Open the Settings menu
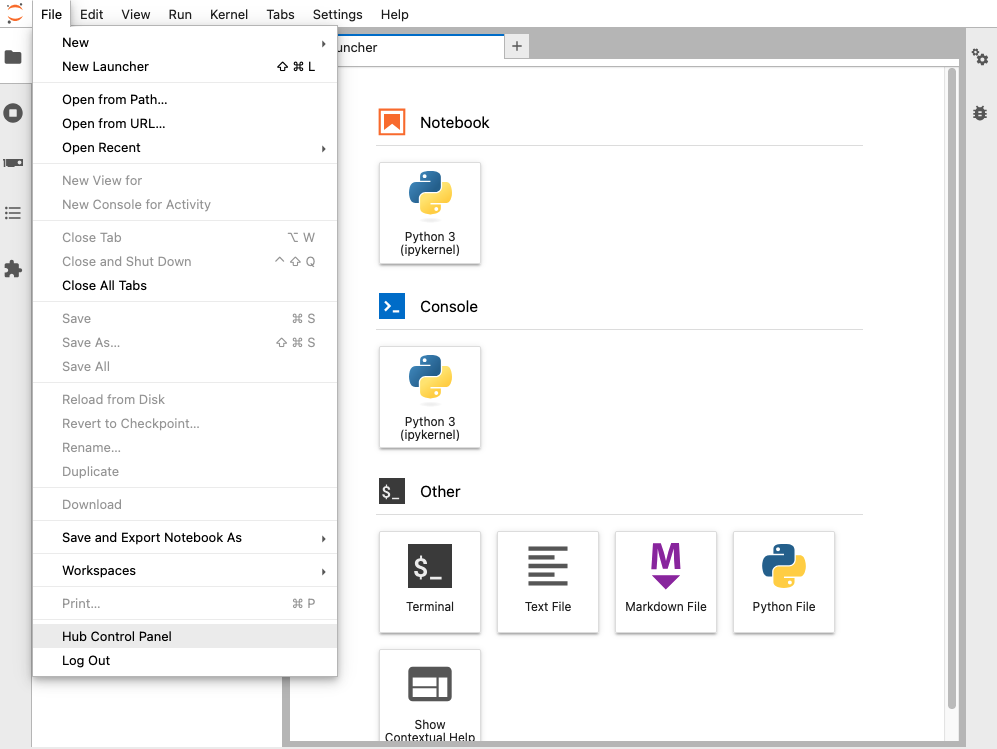Image resolution: width=997 pixels, height=749 pixels. click(x=337, y=14)
